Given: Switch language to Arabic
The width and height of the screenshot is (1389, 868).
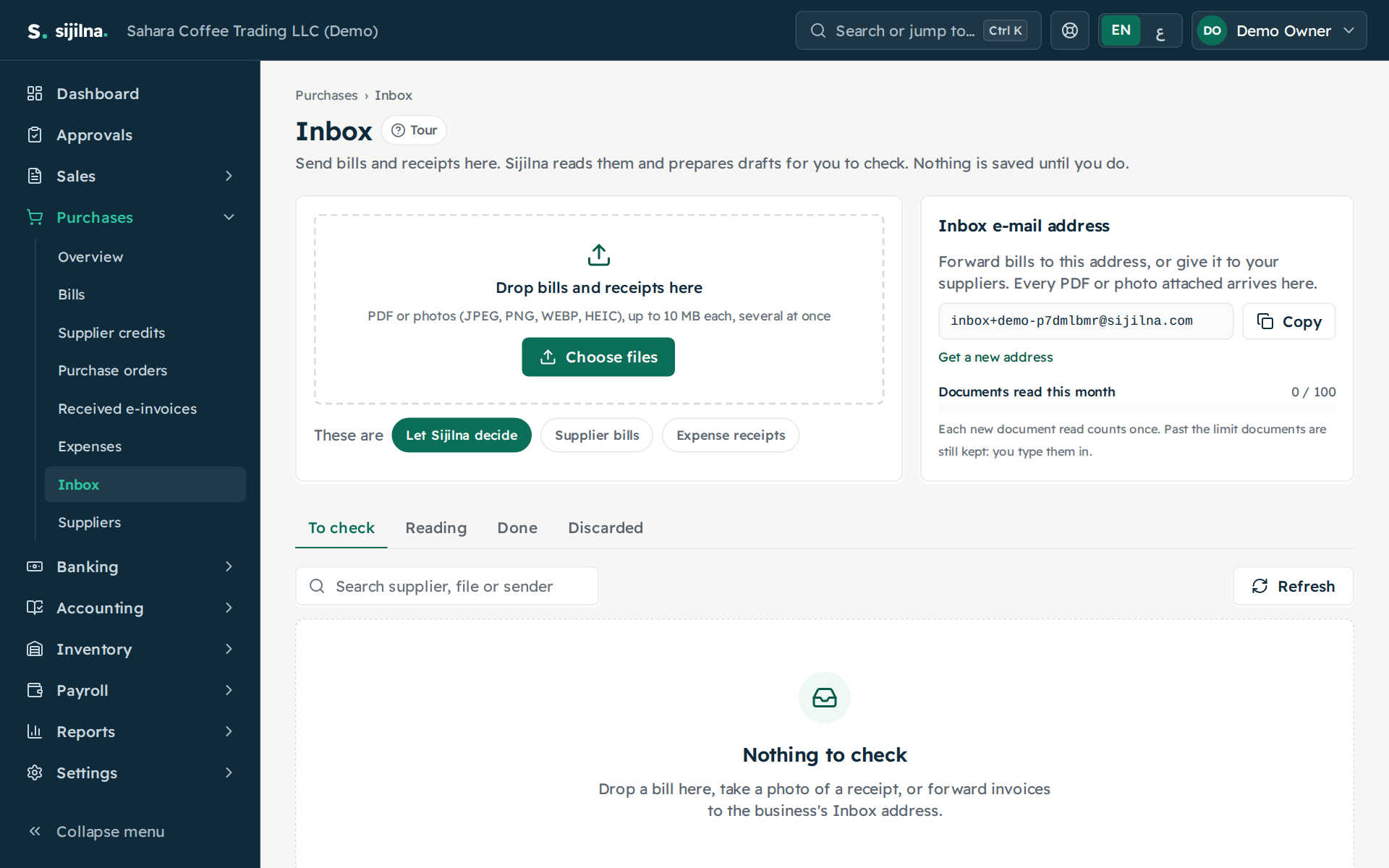Looking at the screenshot, I should pos(1160,30).
